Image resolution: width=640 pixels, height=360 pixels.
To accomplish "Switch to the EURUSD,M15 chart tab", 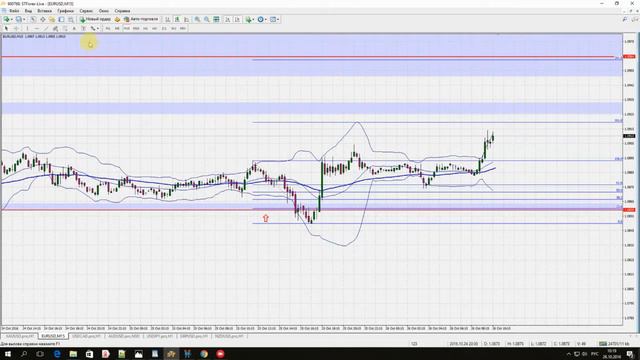I will point(53,336).
